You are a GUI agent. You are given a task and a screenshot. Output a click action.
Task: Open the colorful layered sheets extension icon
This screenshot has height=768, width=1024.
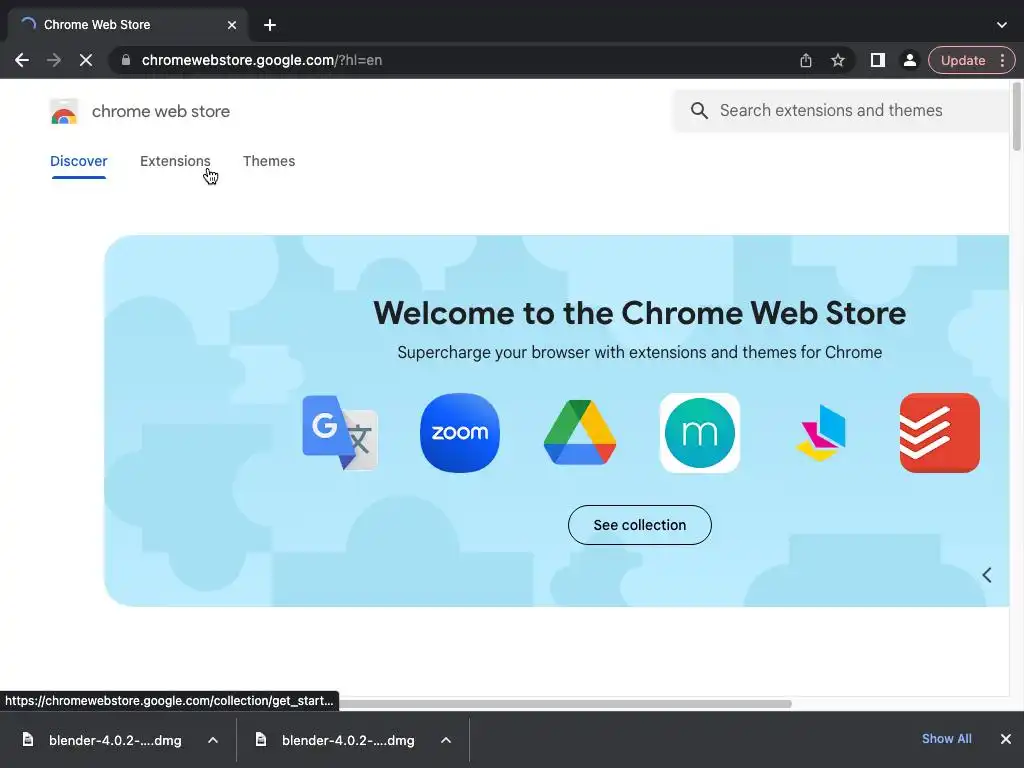click(820, 432)
